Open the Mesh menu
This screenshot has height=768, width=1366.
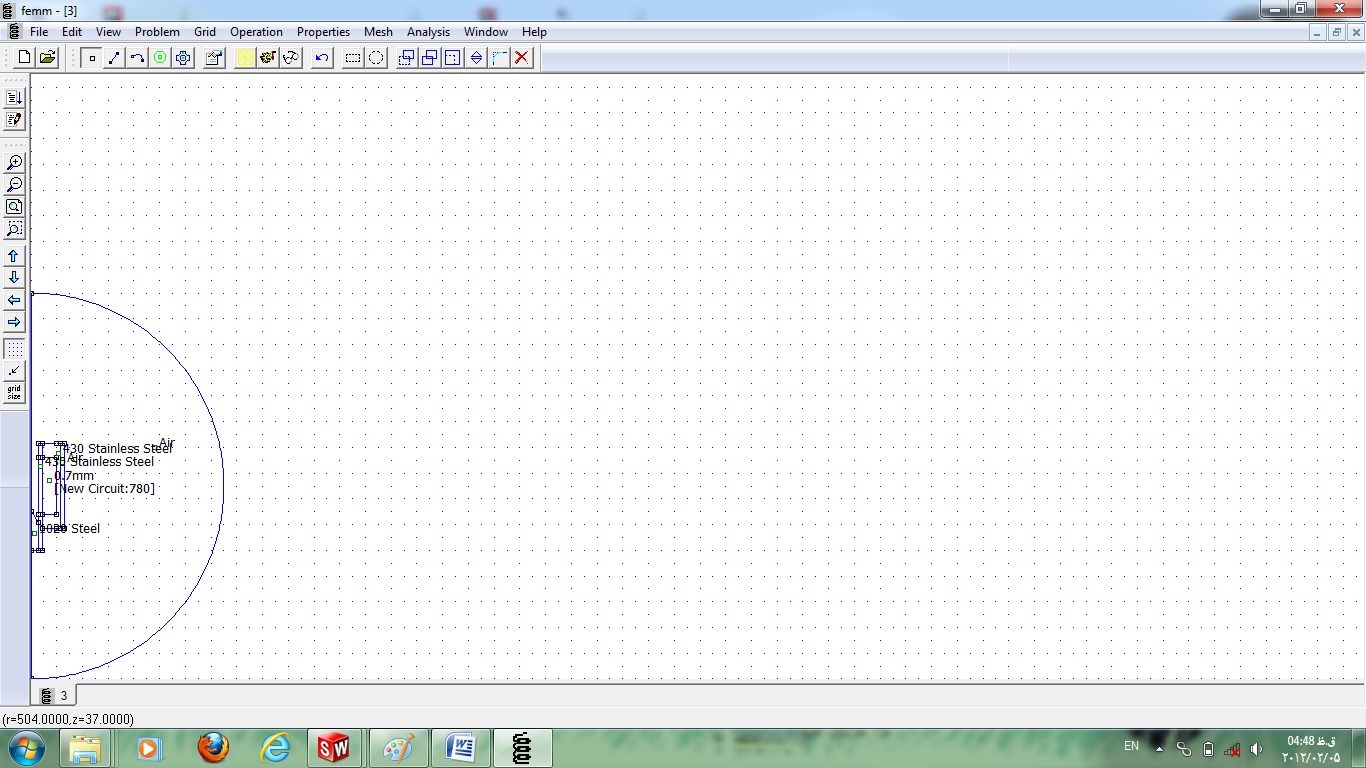[x=378, y=32]
